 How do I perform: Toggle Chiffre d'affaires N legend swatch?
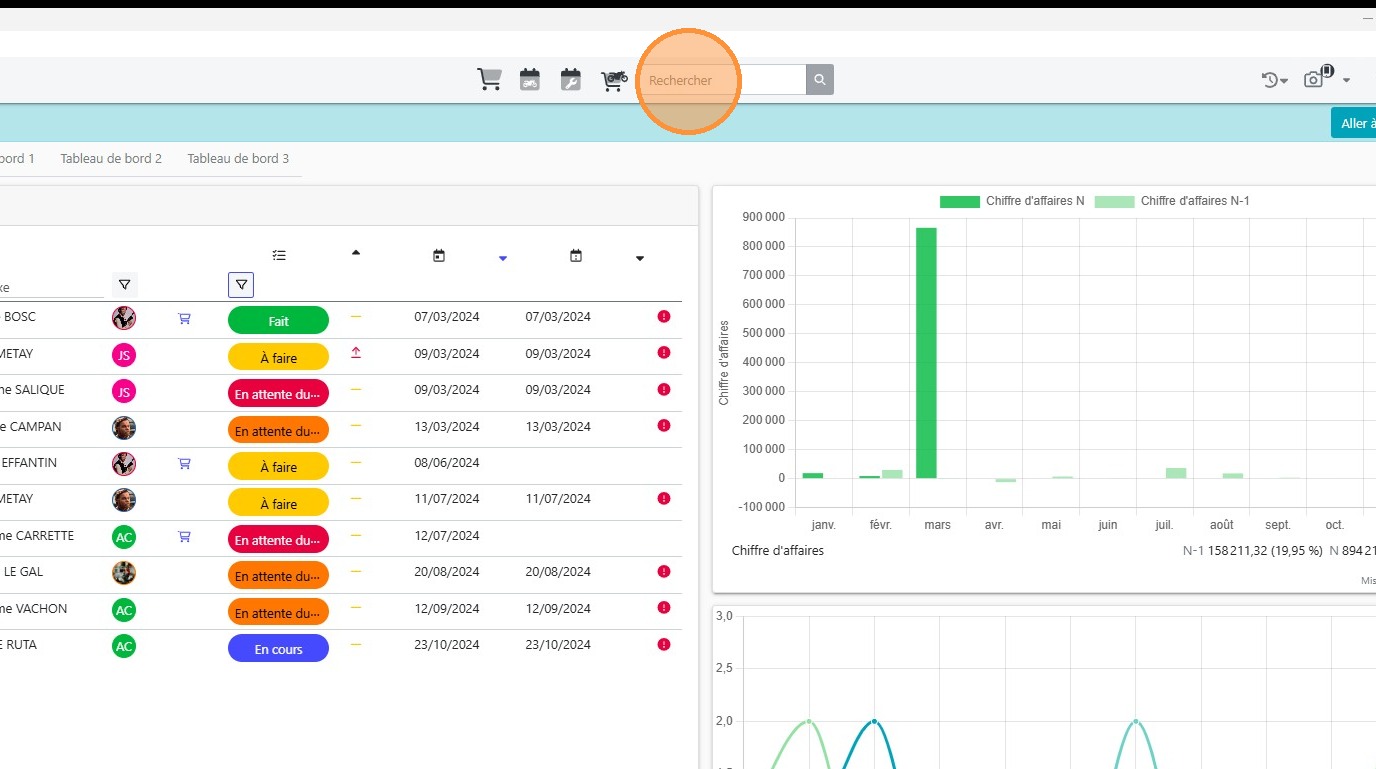[959, 201]
